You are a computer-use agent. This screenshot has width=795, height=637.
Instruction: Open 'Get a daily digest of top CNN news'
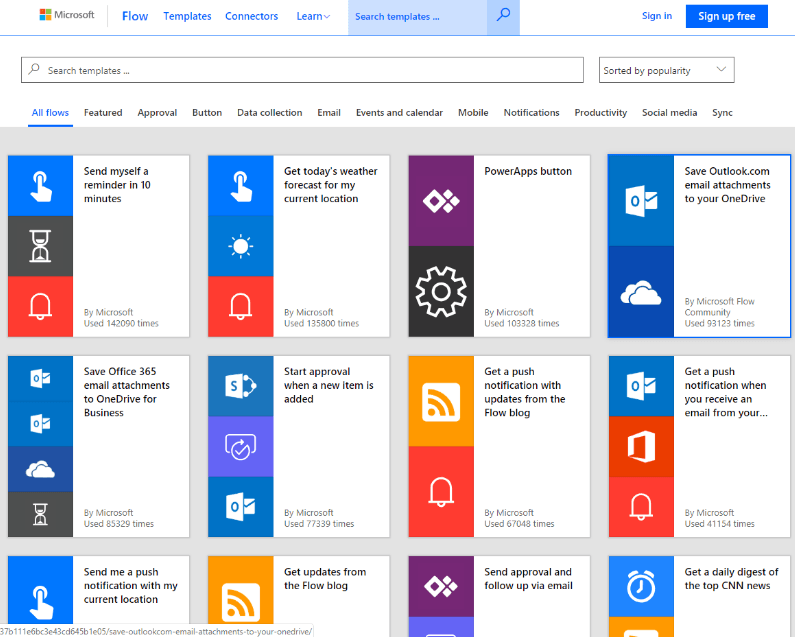pyautogui.click(x=731, y=578)
